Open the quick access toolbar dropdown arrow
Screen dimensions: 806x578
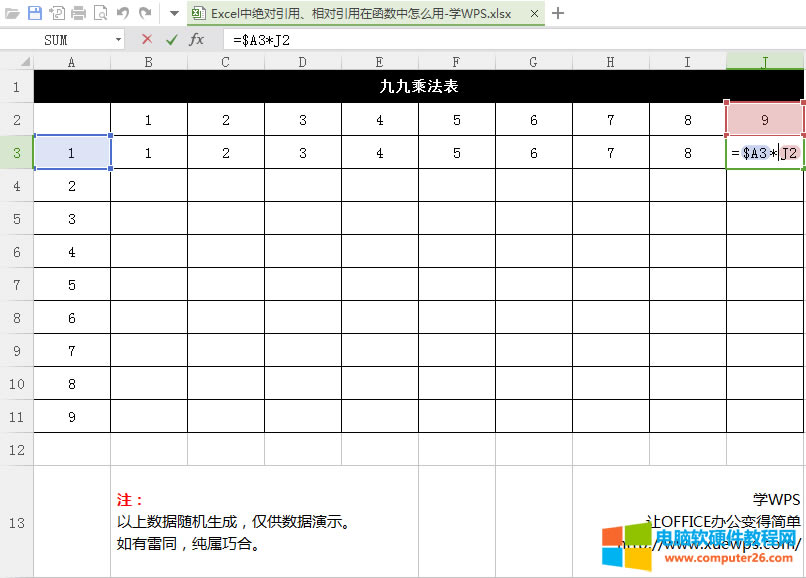[x=174, y=13]
